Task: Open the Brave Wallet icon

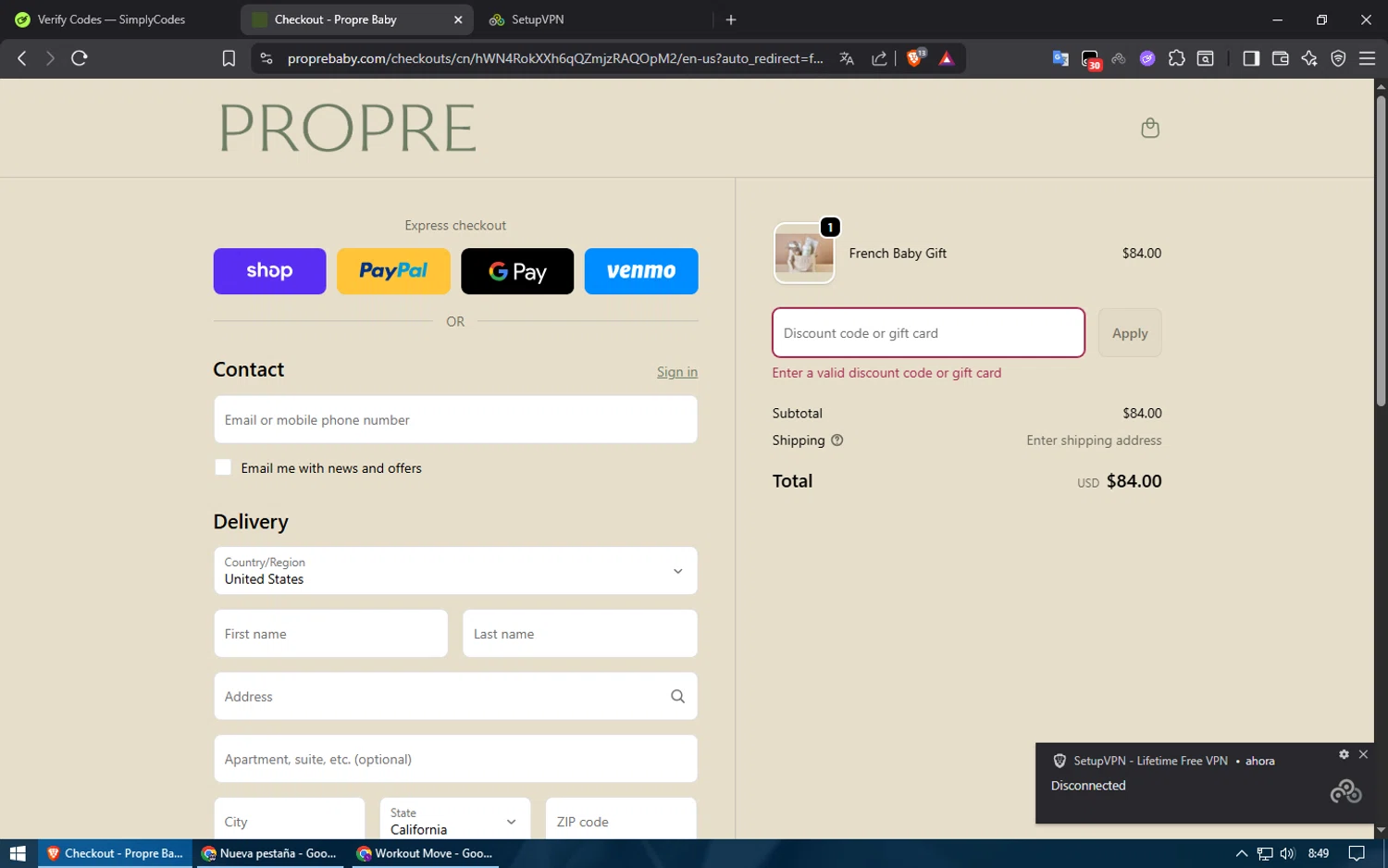Action: tap(1281, 58)
